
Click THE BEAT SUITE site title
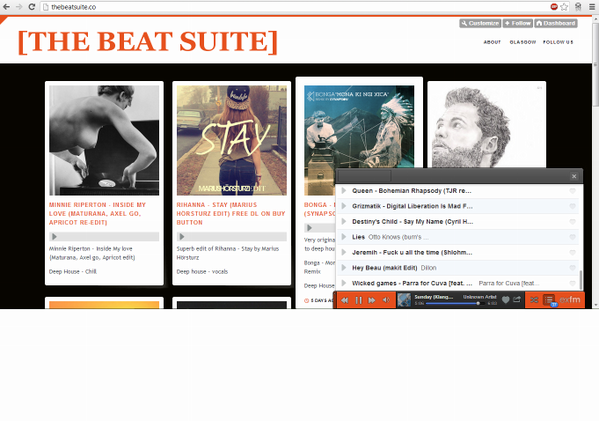147,41
